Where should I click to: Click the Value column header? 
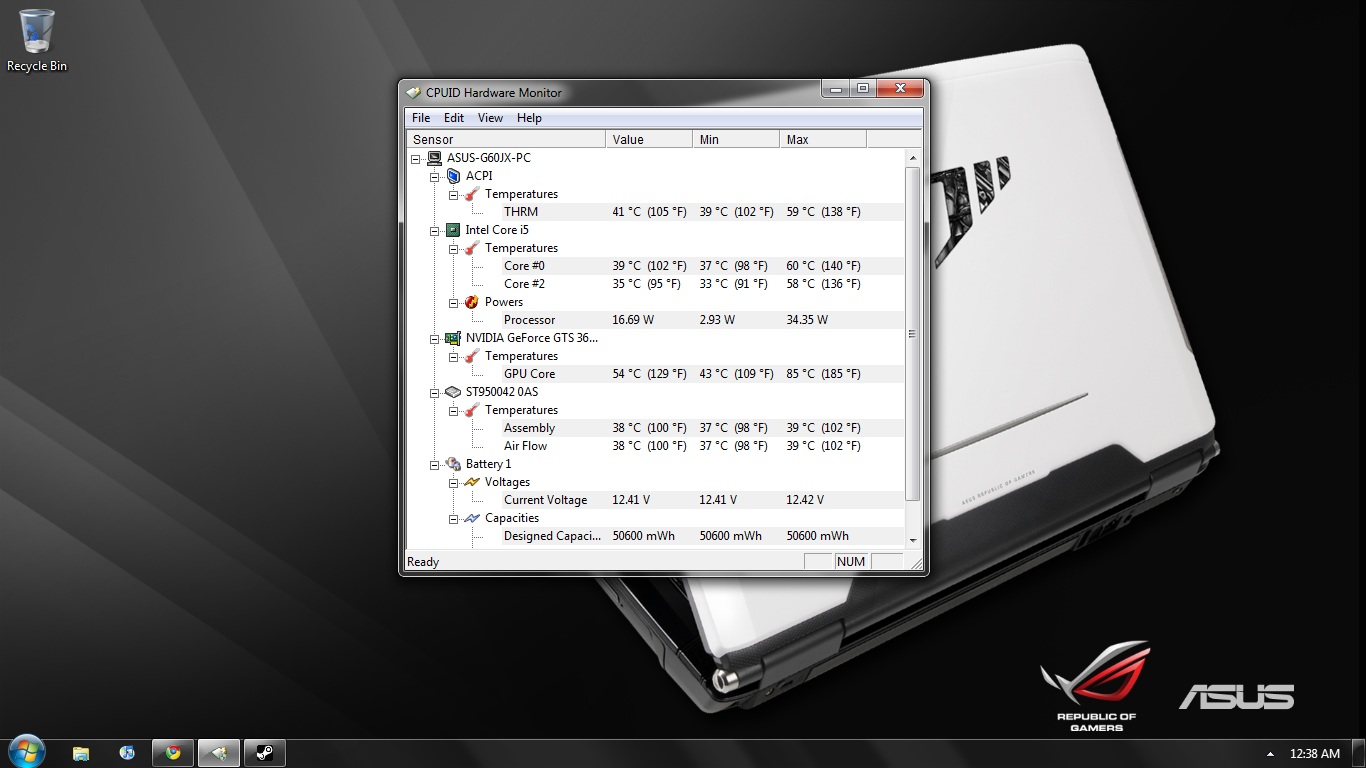(649, 139)
